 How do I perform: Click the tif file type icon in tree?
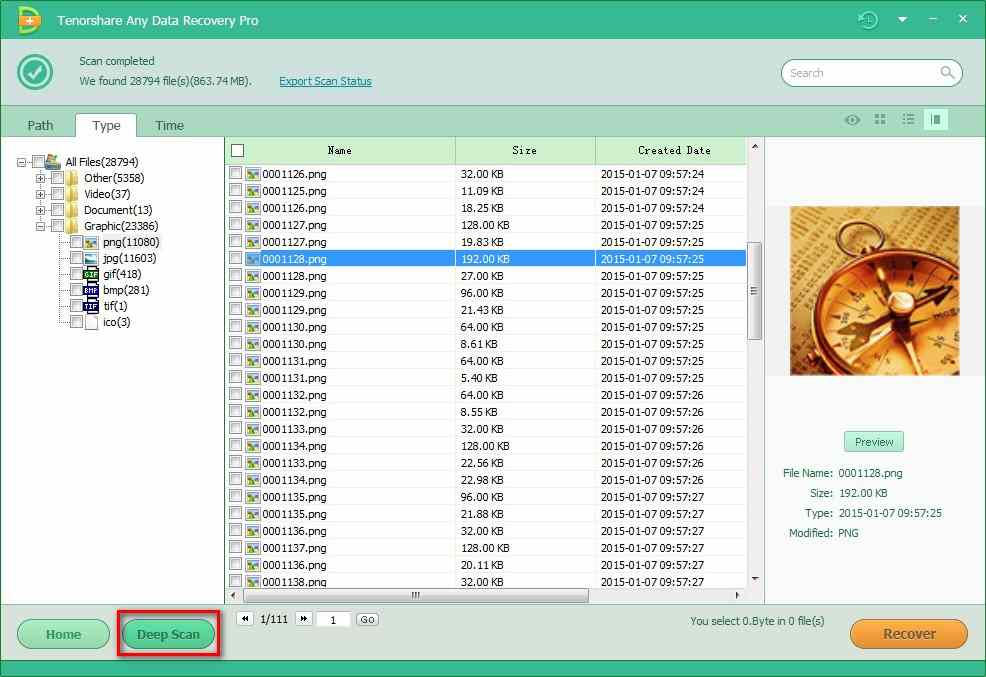coord(91,306)
